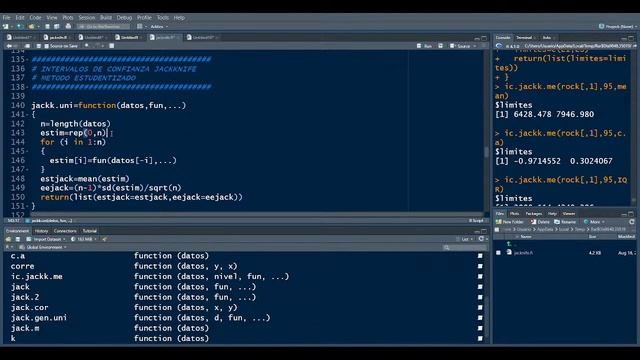Switch to the History tab
Screen dimensions: 640x360
tap(41, 231)
